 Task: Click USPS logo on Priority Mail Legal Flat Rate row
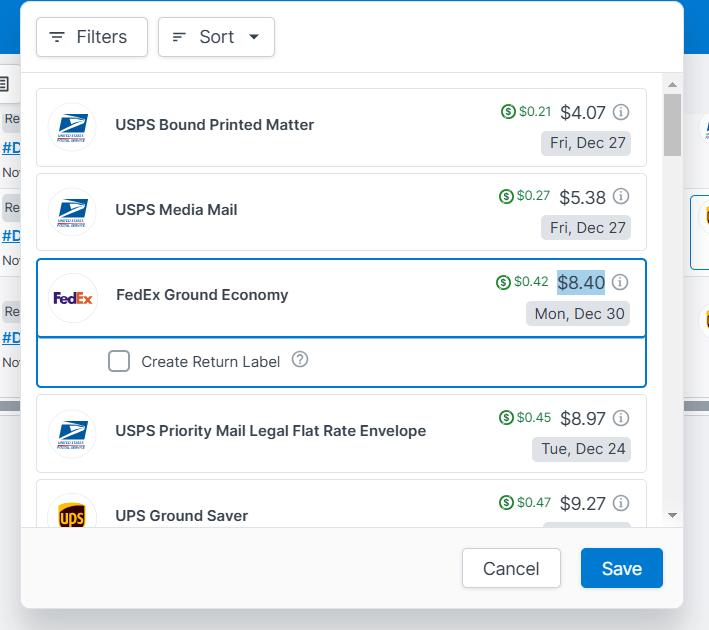point(72,434)
